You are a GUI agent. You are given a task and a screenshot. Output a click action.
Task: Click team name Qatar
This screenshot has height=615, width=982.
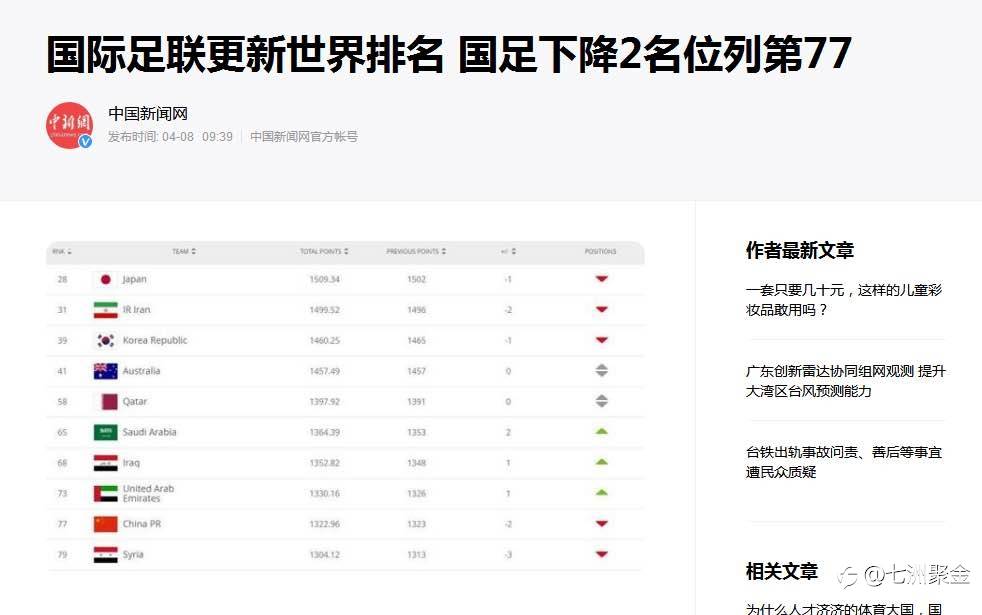click(135, 401)
